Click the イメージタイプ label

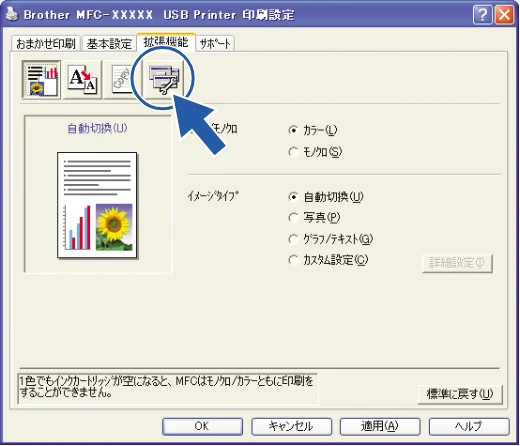pos(213,196)
